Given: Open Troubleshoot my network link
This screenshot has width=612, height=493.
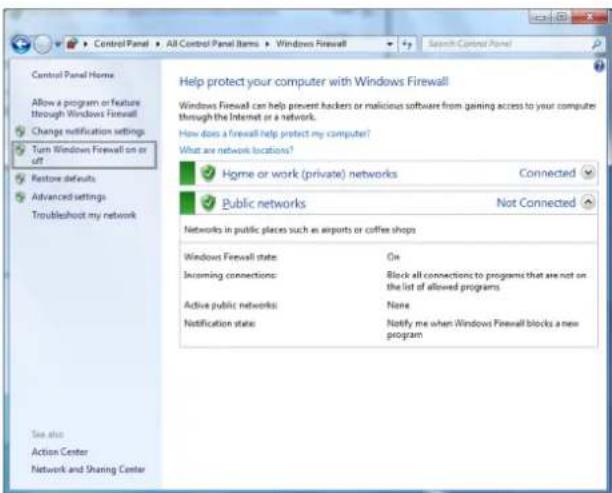Looking at the screenshot, I should click(x=84, y=215).
